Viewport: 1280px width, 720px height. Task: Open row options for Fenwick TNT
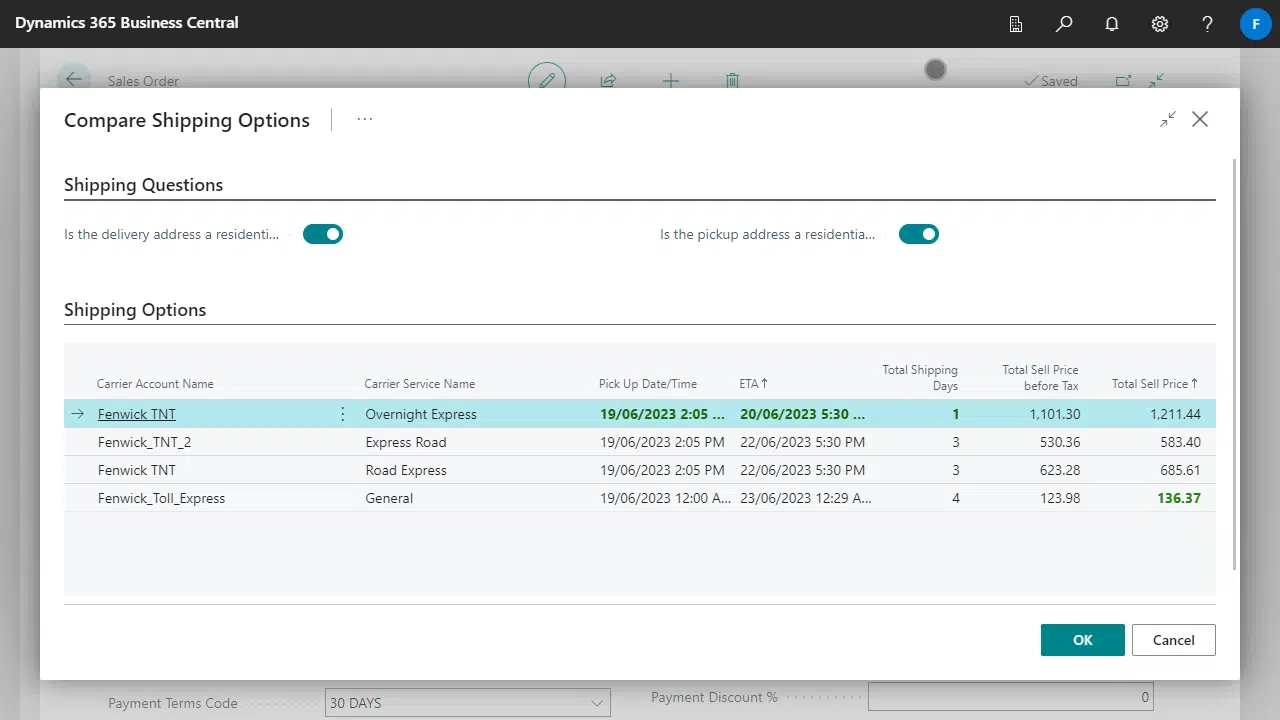point(343,414)
